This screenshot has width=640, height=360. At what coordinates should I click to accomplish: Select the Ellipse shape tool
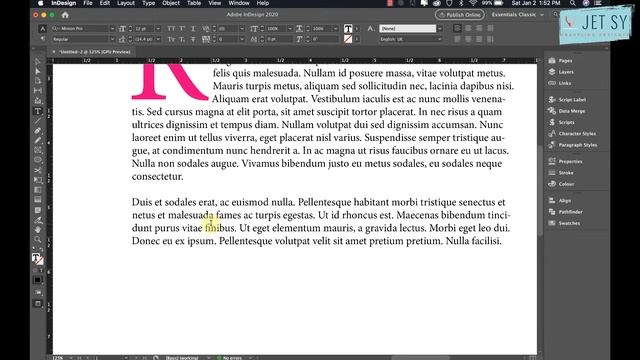pyautogui.click(x=38, y=160)
